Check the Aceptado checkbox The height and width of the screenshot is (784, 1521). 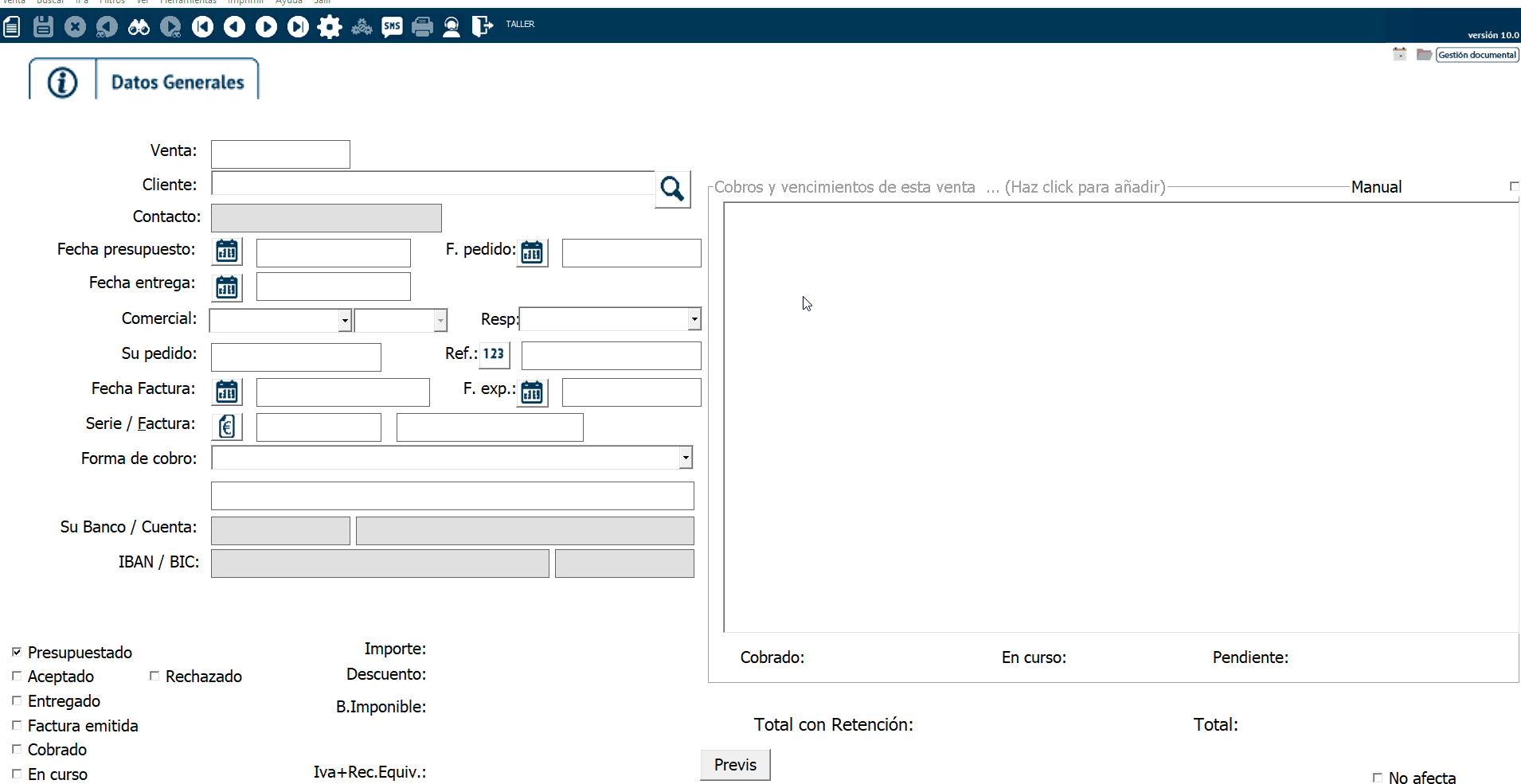coord(17,676)
